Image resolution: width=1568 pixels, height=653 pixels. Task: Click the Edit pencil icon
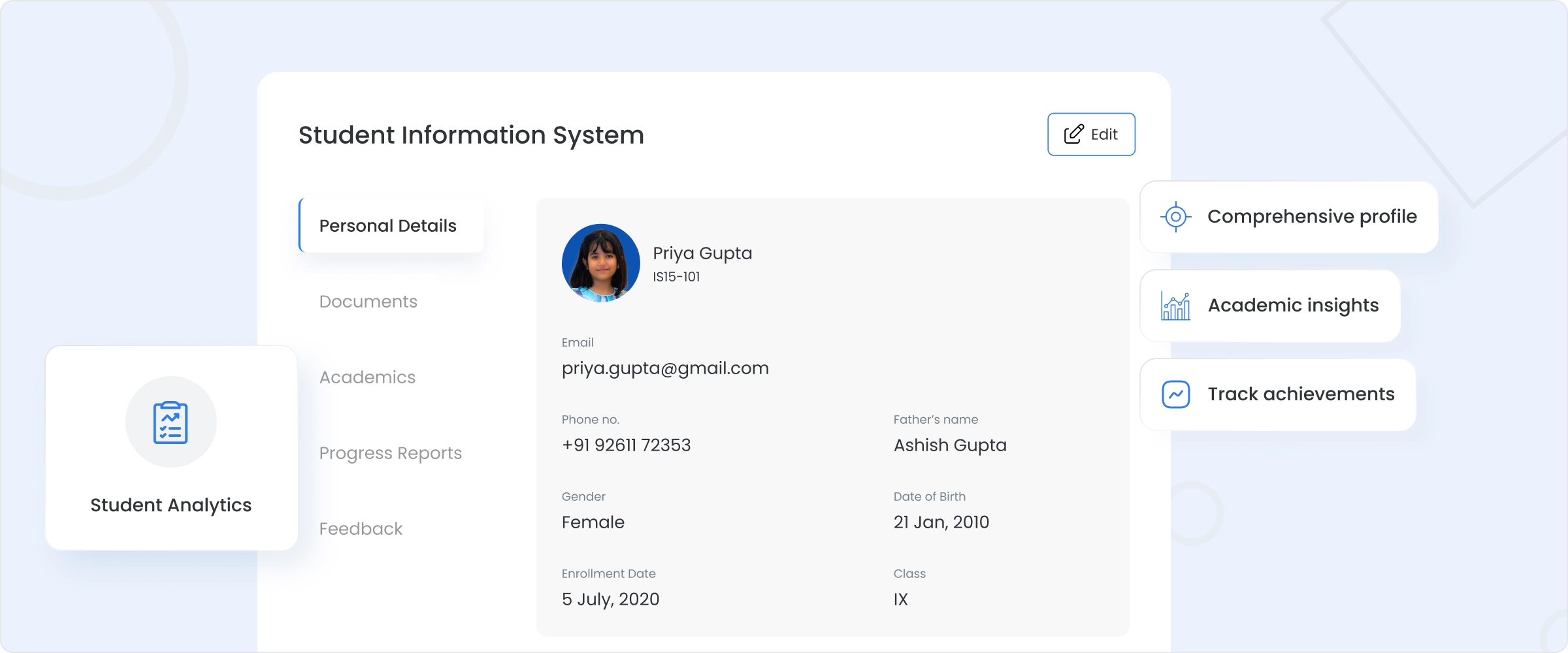[1073, 134]
